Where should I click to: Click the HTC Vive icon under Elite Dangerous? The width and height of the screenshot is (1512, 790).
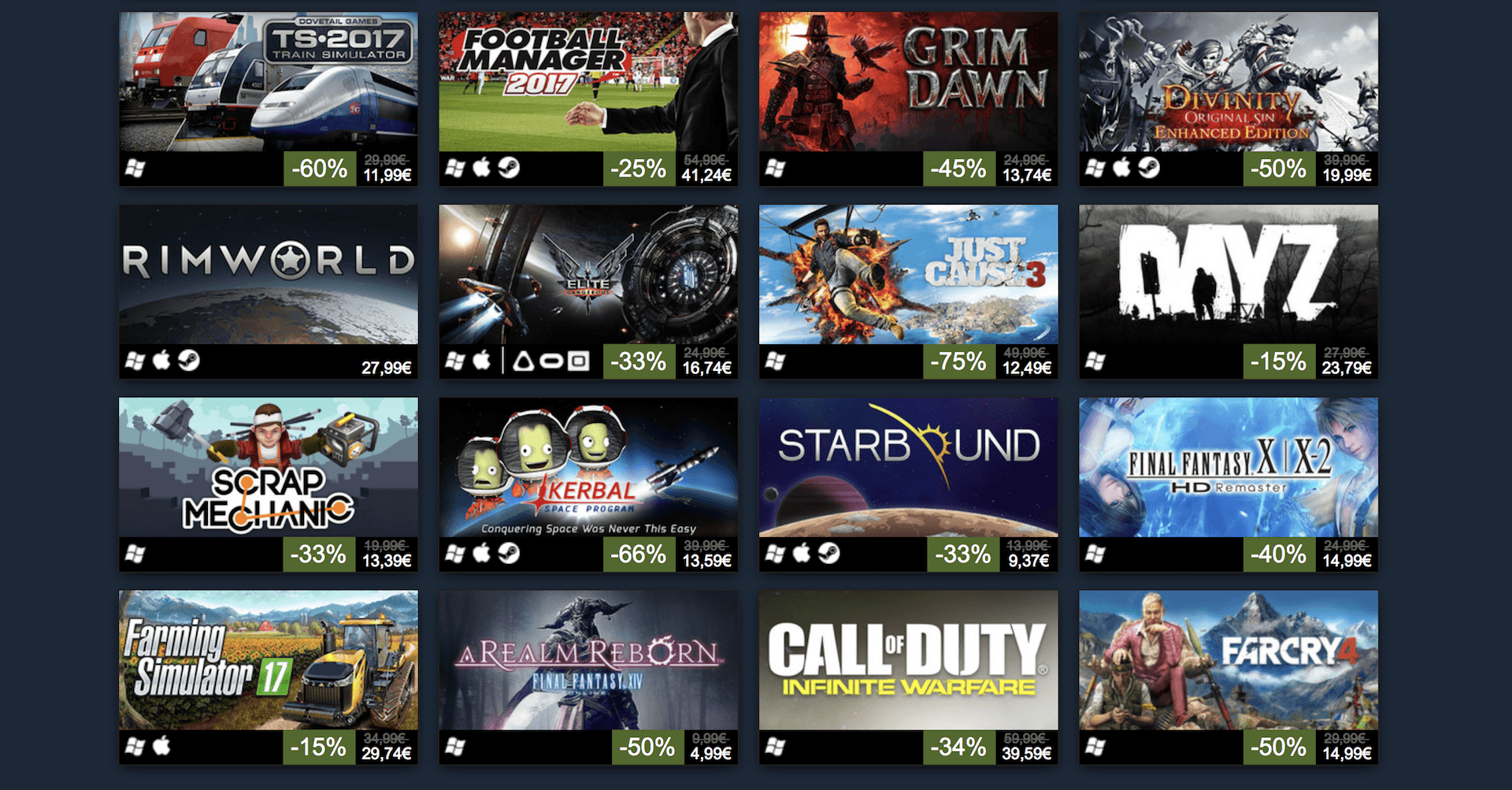(524, 362)
